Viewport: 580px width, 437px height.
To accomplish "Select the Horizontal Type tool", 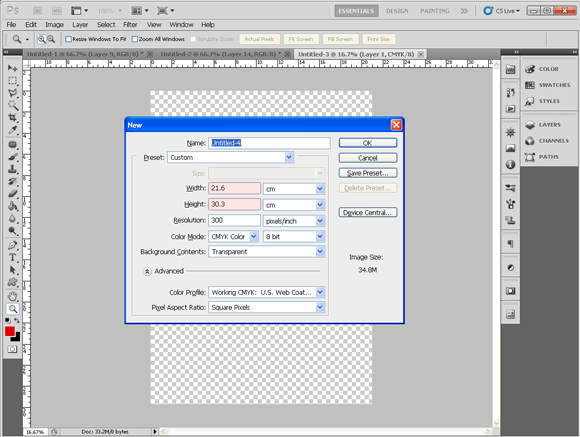I will [x=13, y=258].
